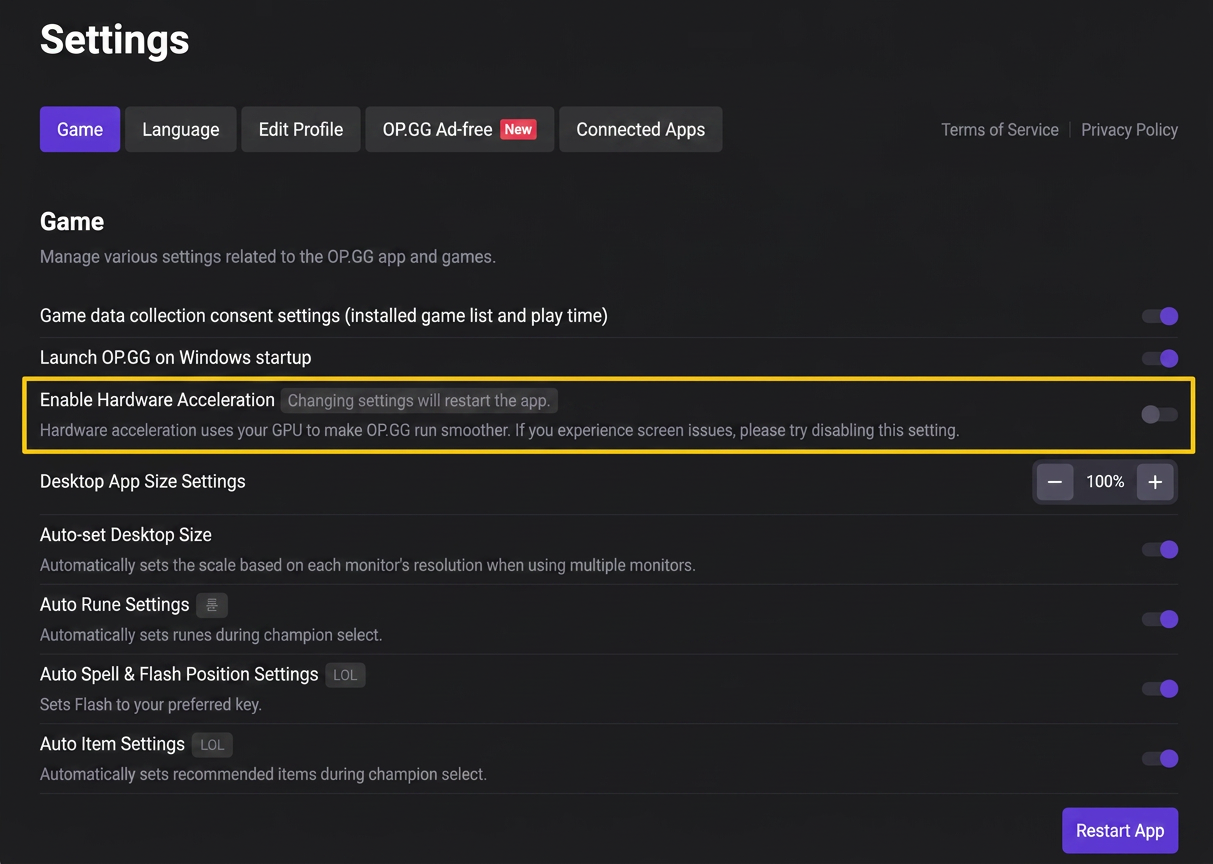This screenshot has height=864, width=1213.
Task: Enable the Hardware Acceleration switch
Action: click(x=1160, y=414)
